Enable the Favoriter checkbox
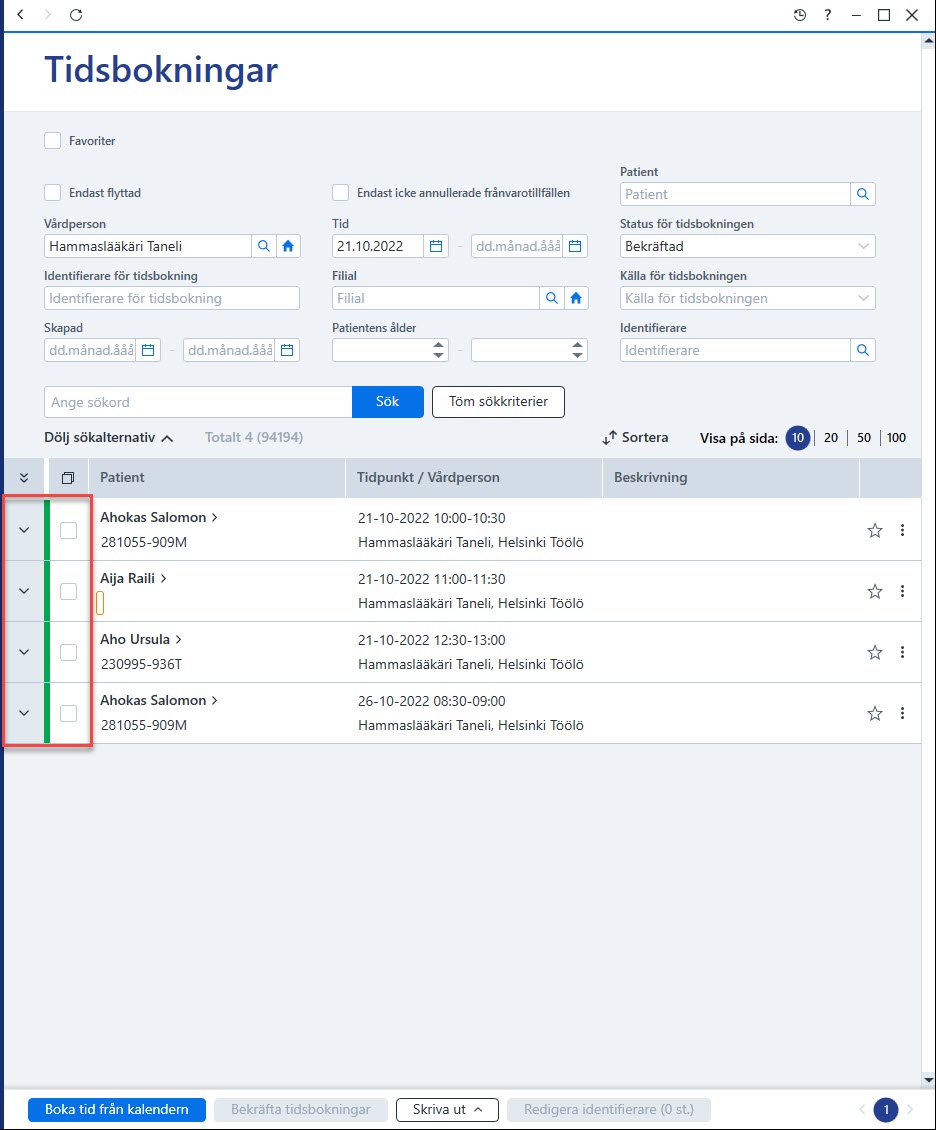 click(53, 141)
